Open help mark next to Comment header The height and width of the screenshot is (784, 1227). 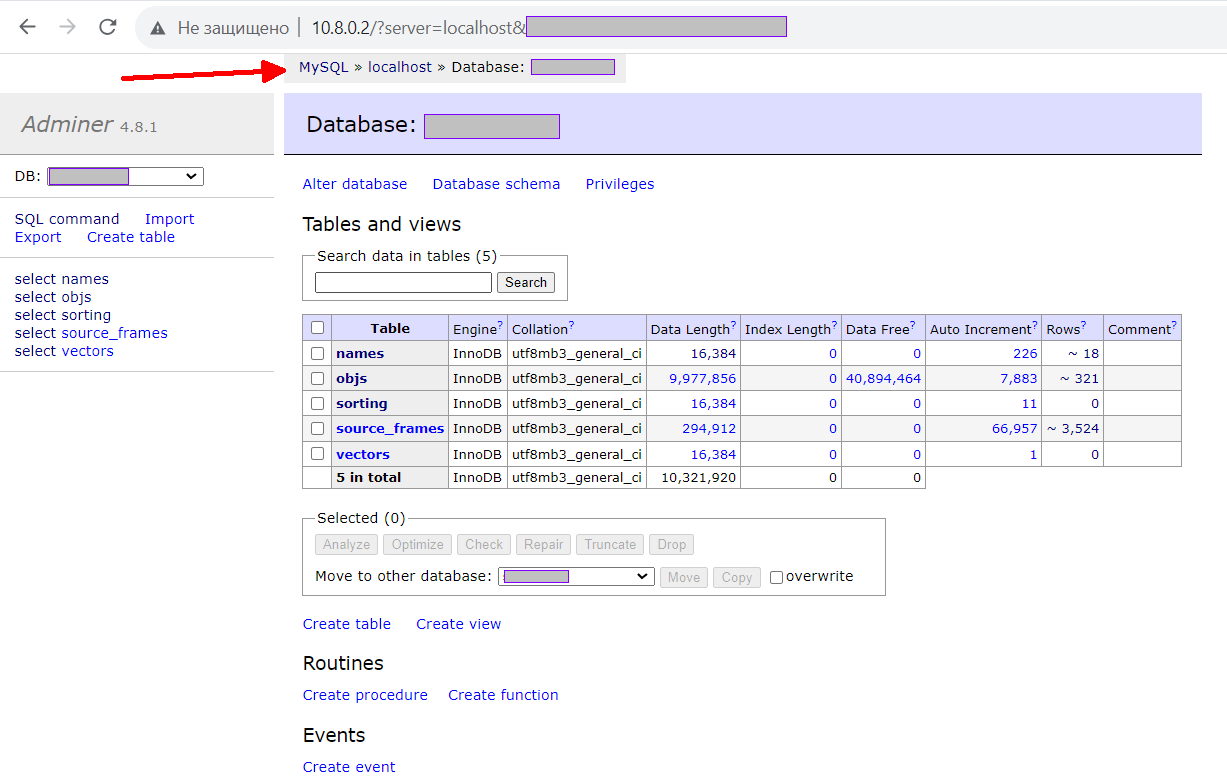[1174, 326]
